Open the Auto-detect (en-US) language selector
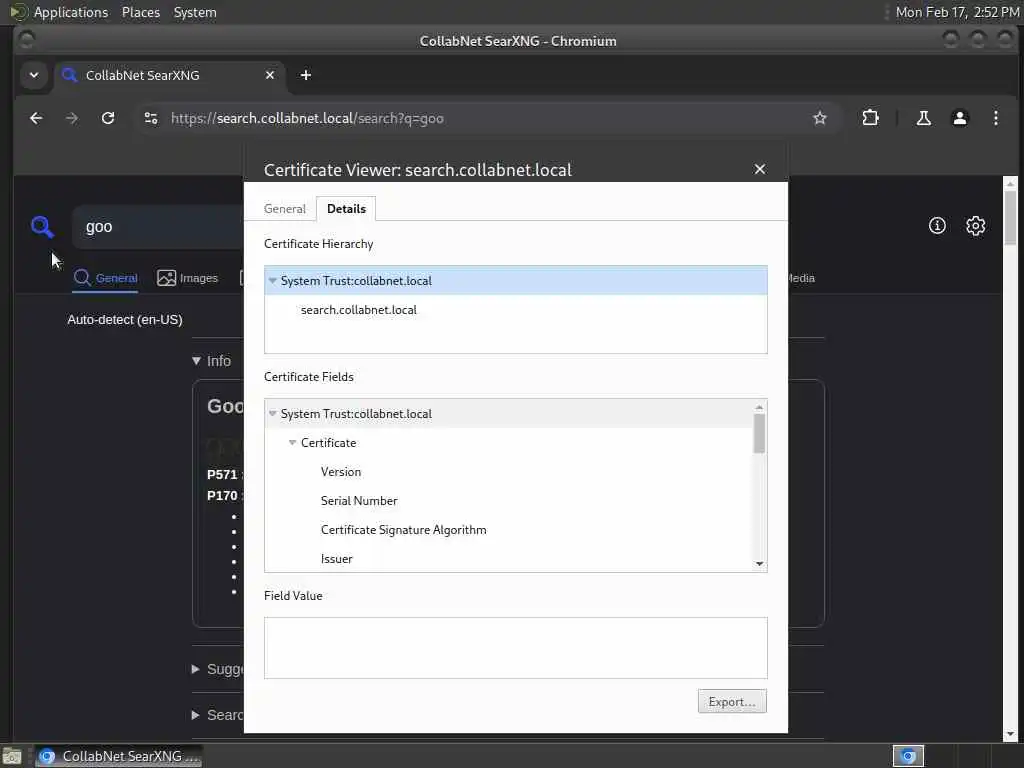Viewport: 1024px width, 768px height. point(125,319)
